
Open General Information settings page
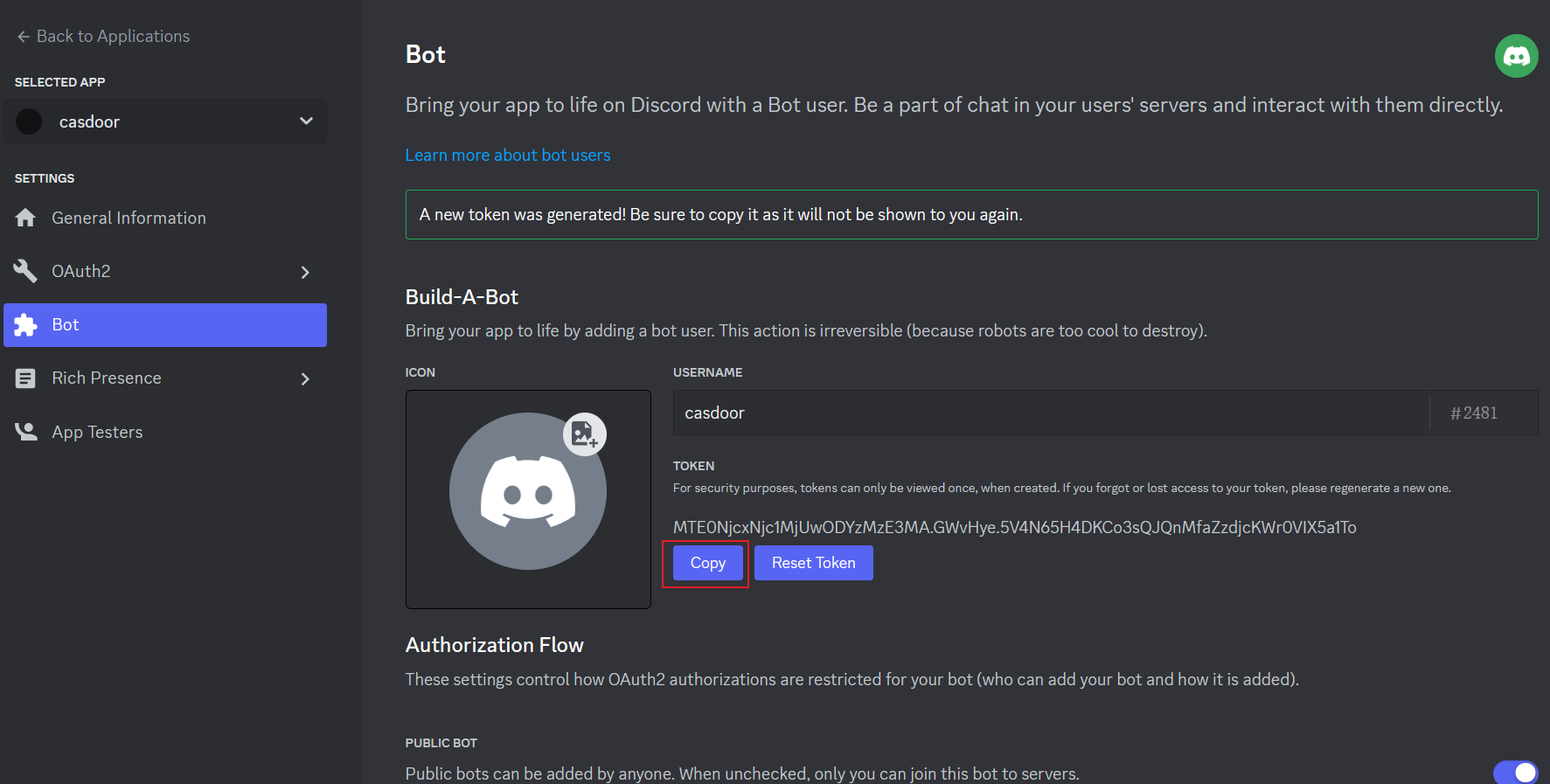pyautogui.click(x=129, y=218)
